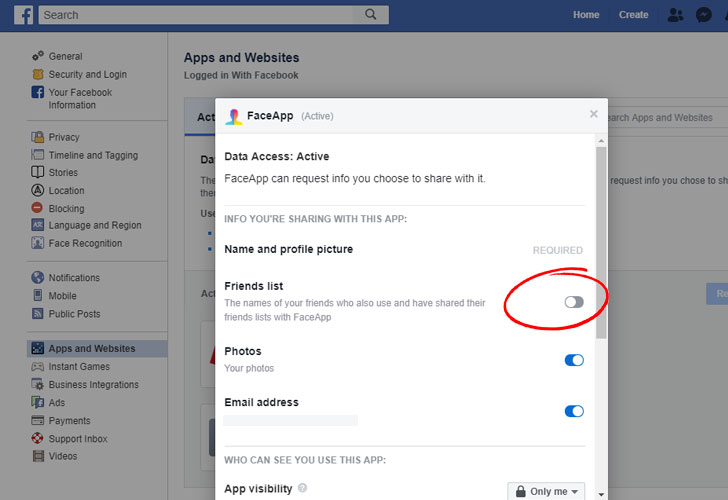This screenshot has height=500, width=728.
Task: Click Search Apps and Websites field
Action: tap(667, 117)
